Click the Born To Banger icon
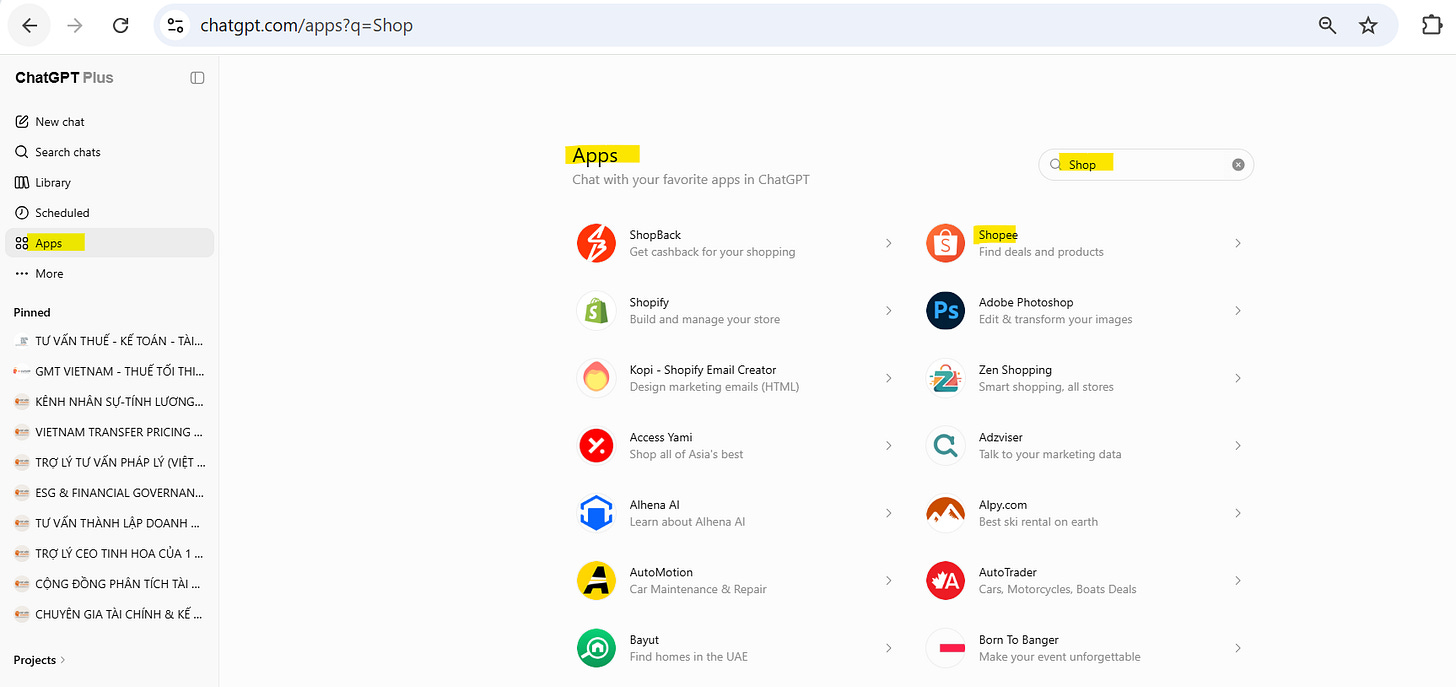 [x=945, y=648]
